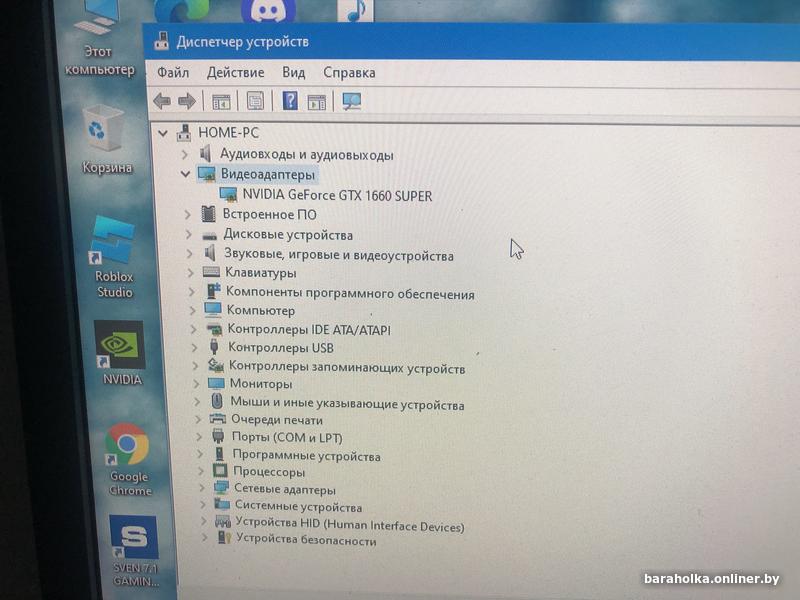The image size is (800, 600).
Task: Select Устройства HID (Human Interface Devices)
Action: pyautogui.click(x=350, y=524)
